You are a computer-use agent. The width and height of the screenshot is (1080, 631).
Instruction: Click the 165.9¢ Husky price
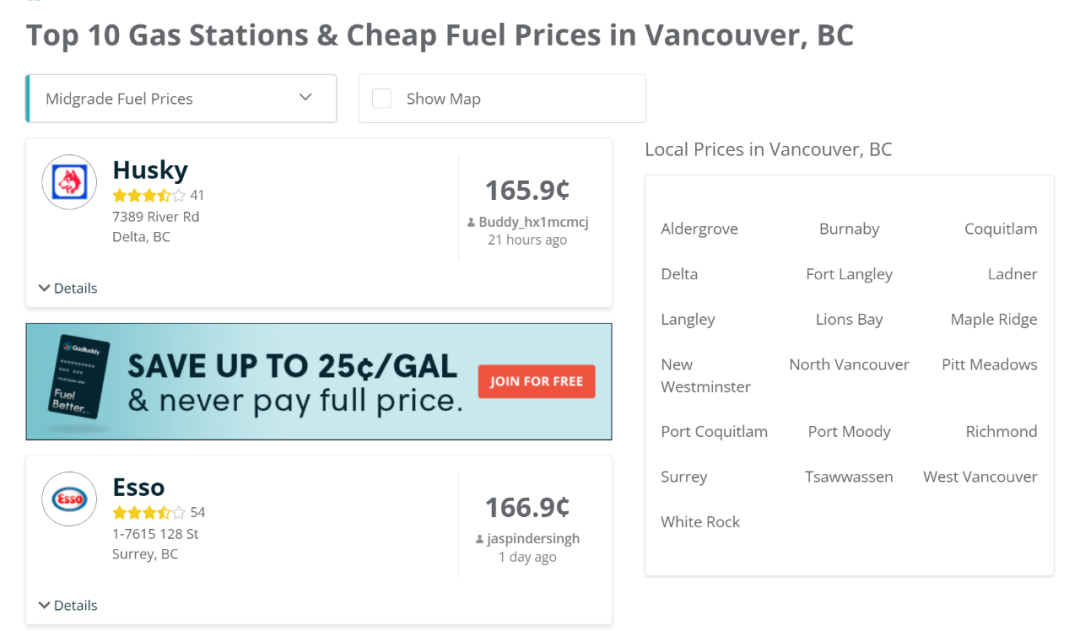tap(527, 190)
